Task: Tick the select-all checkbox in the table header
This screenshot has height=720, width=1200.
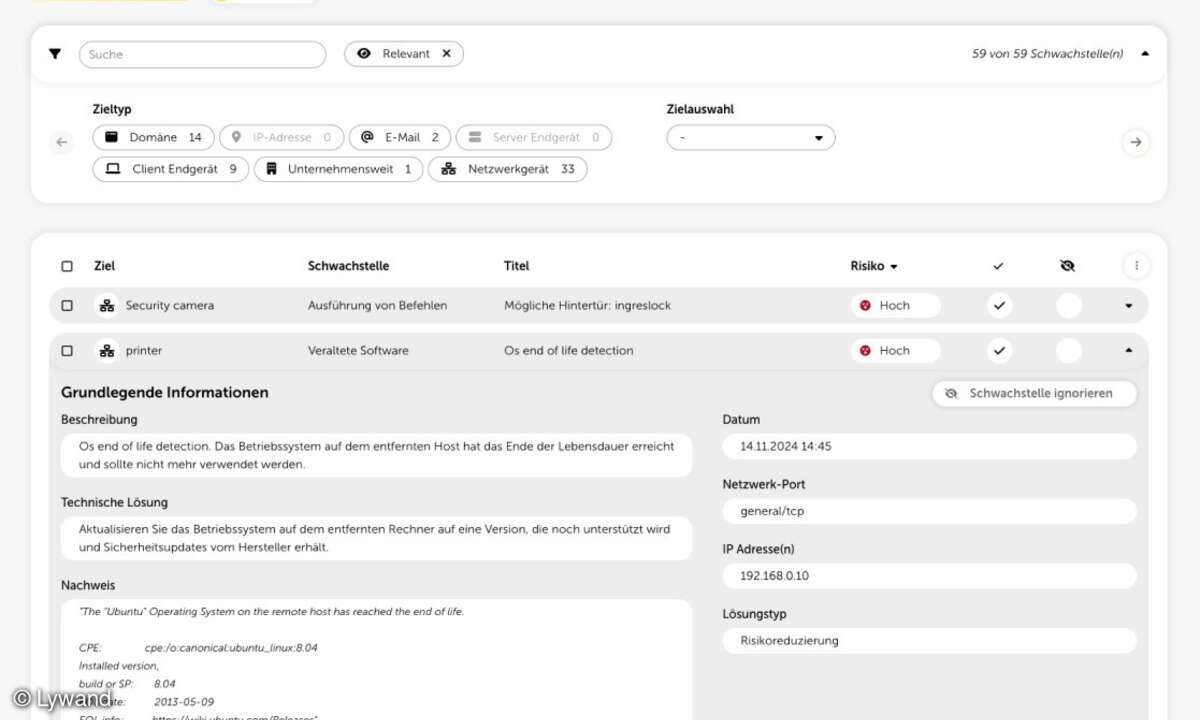Action: click(x=67, y=266)
